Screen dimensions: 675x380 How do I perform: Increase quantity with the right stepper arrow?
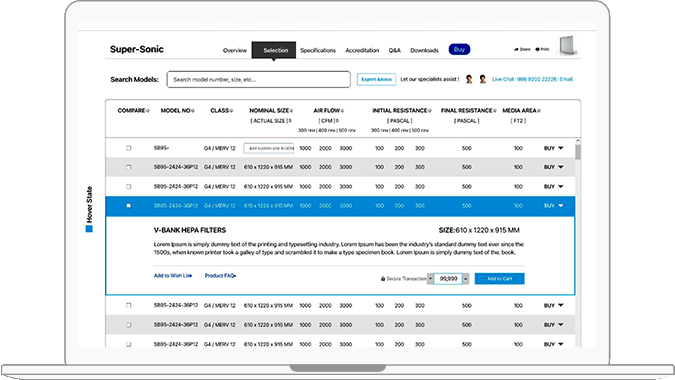pyautogui.click(x=465, y=279)
